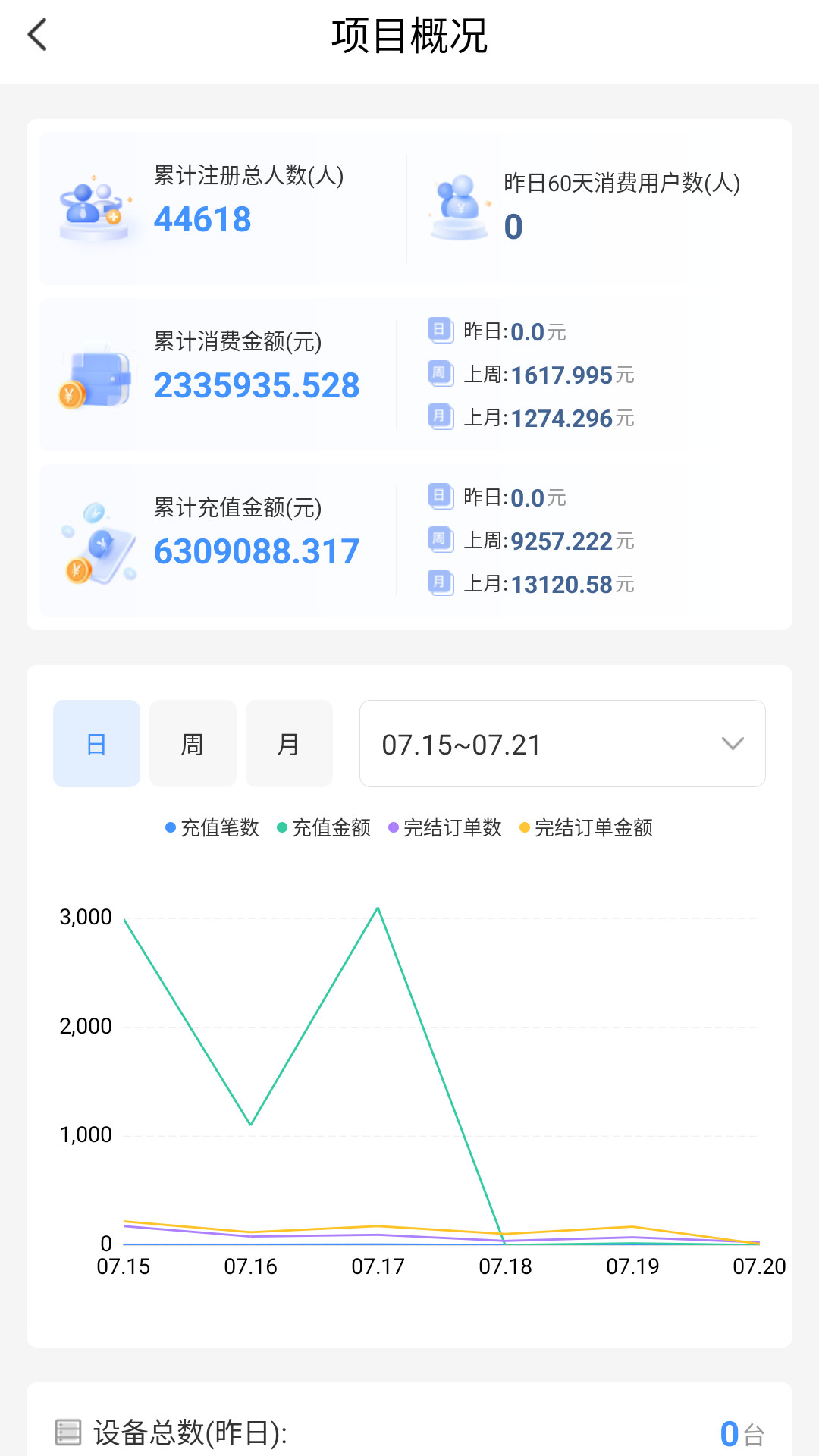819x1456 pixels.
Task: Tap the 日 badge beside consumption 昨日
Action: coord(439,331)
